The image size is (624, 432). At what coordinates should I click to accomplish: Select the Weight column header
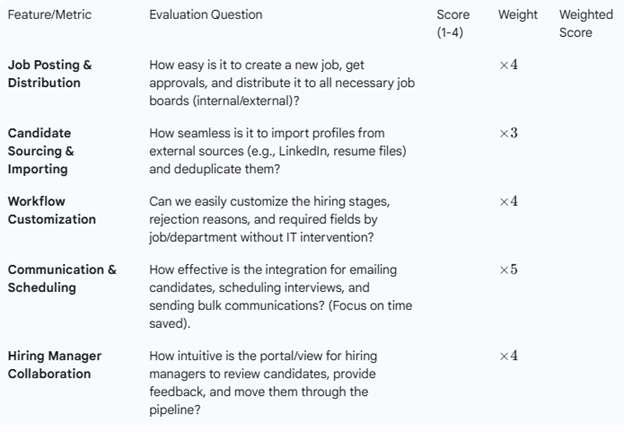pos(517,15)
